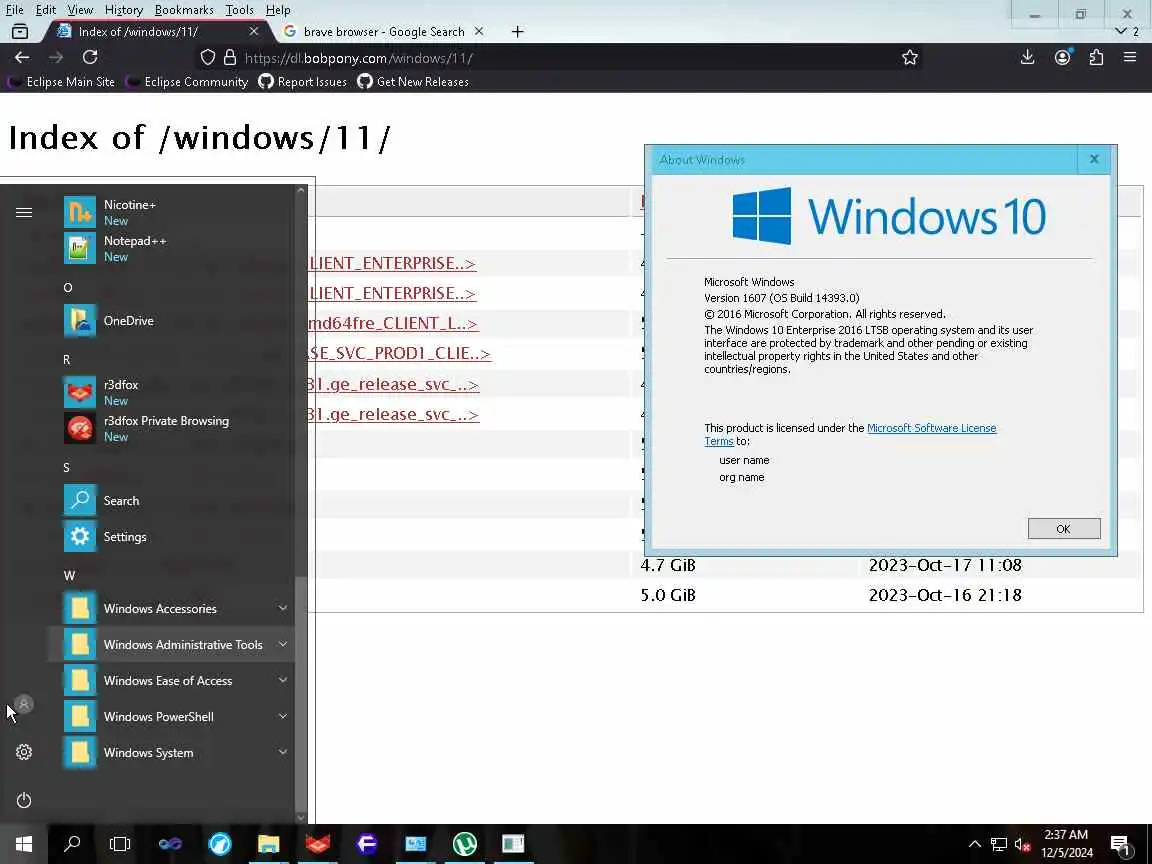Screen dimensions: 1152x864
Task: Open the list all tabs dropdown
Action: point(1121,32)
